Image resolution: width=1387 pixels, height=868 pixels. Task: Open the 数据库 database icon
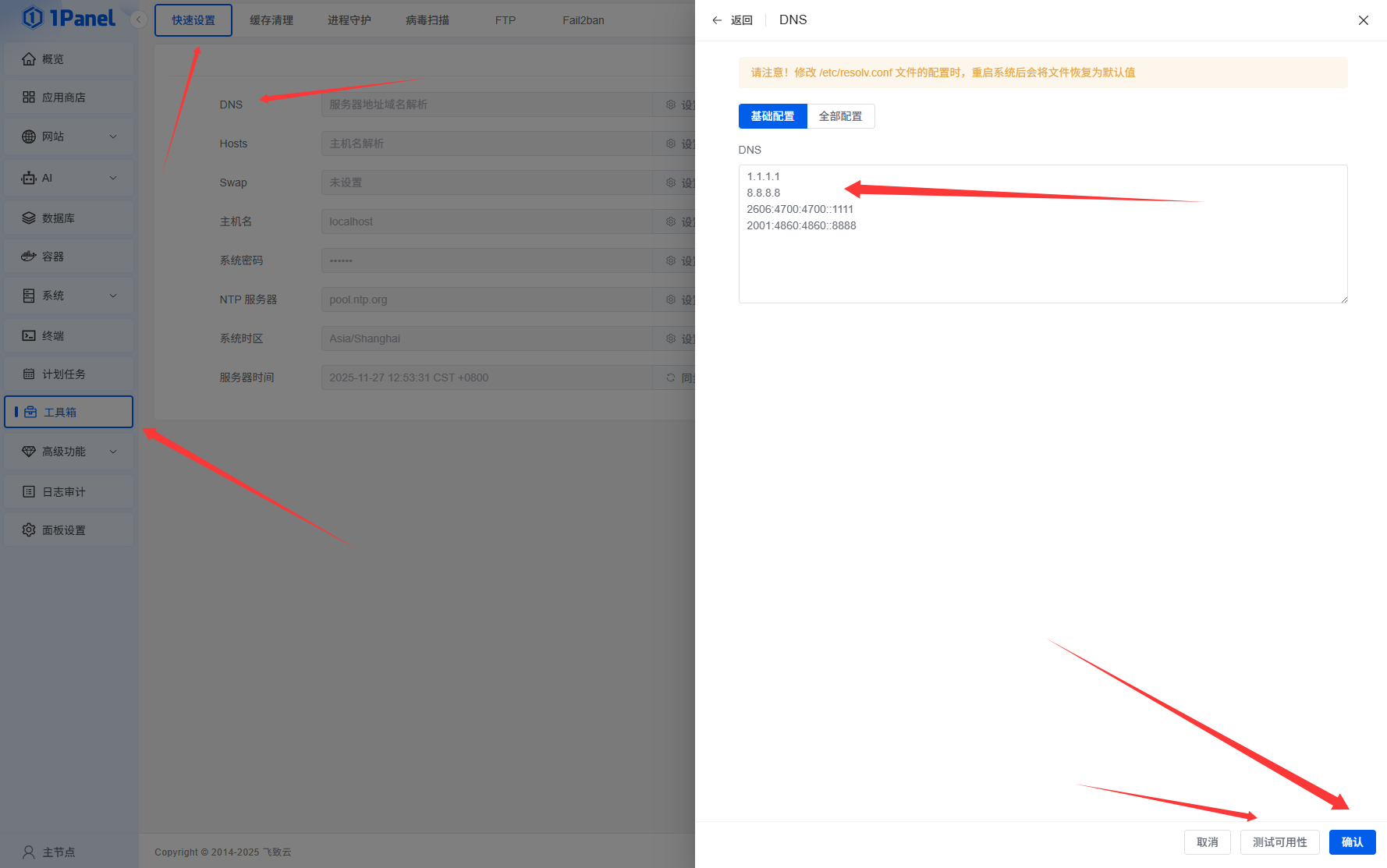[29, 218]
